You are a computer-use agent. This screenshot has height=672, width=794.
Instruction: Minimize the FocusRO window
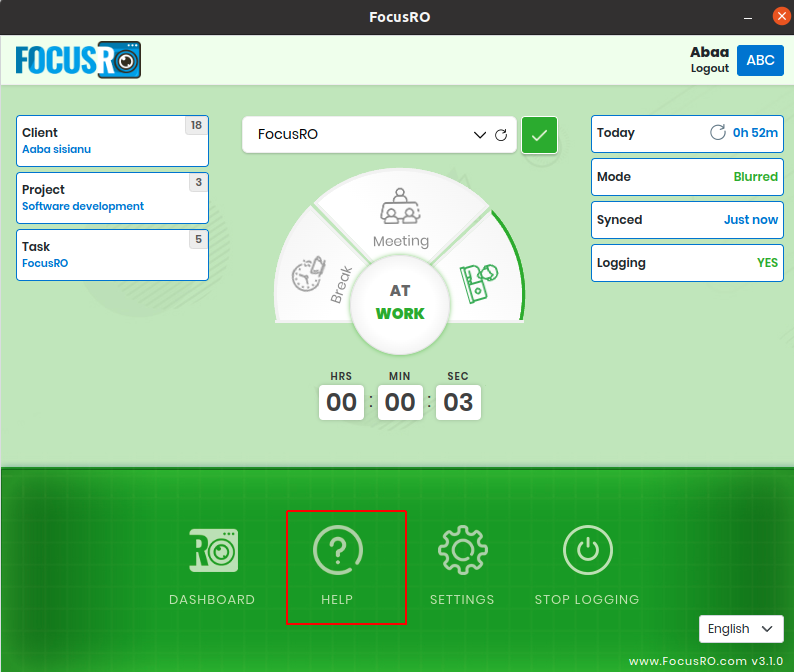[748, 17]
